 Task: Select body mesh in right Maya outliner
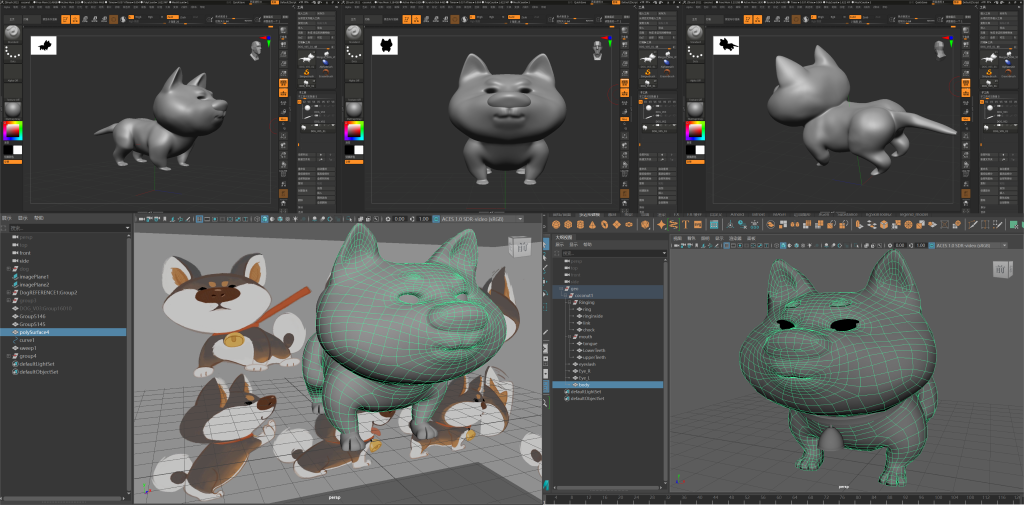tap(607, 385)
